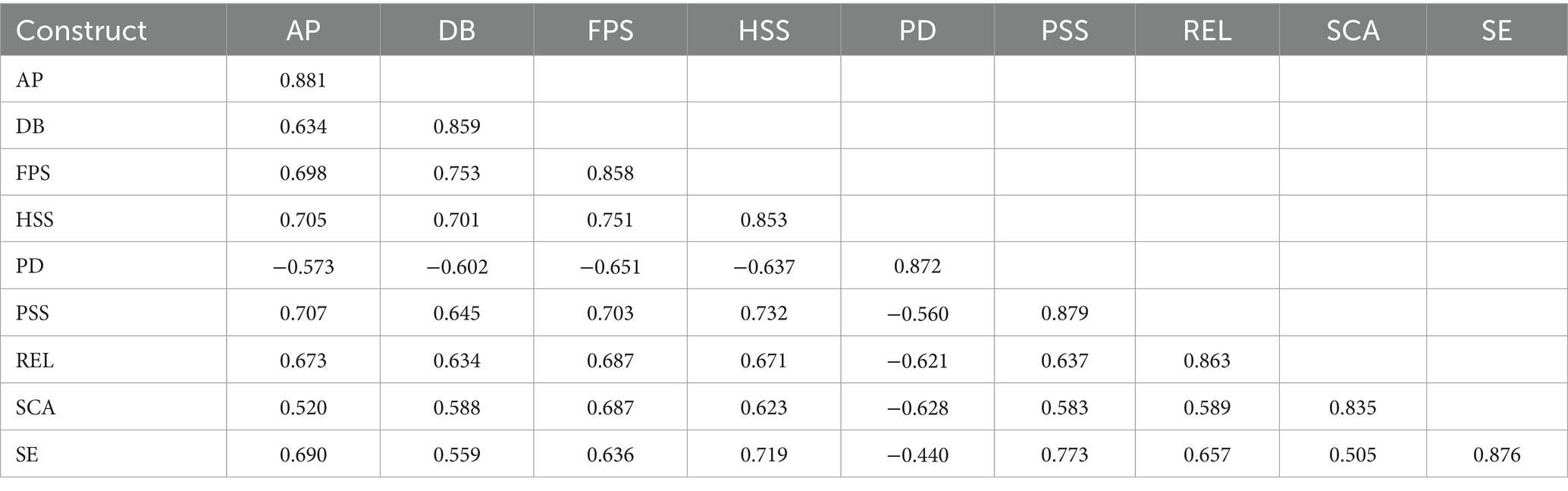This screenshot has height=491, width=1568.
Task: Click the FPS row label
Action: [x=33, y=173]
